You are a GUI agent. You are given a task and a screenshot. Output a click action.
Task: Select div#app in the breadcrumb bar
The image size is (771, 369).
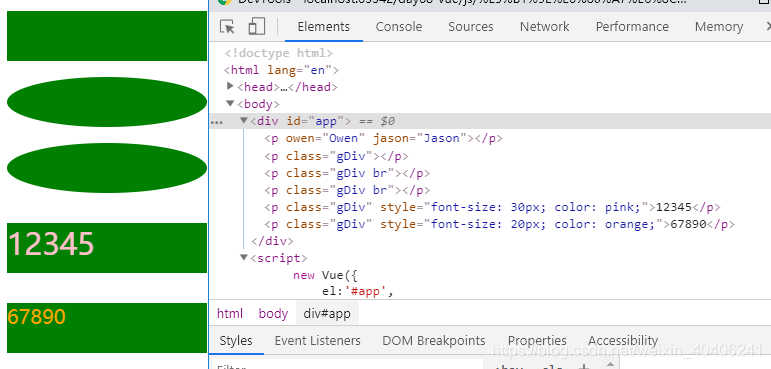pos(327,313)
